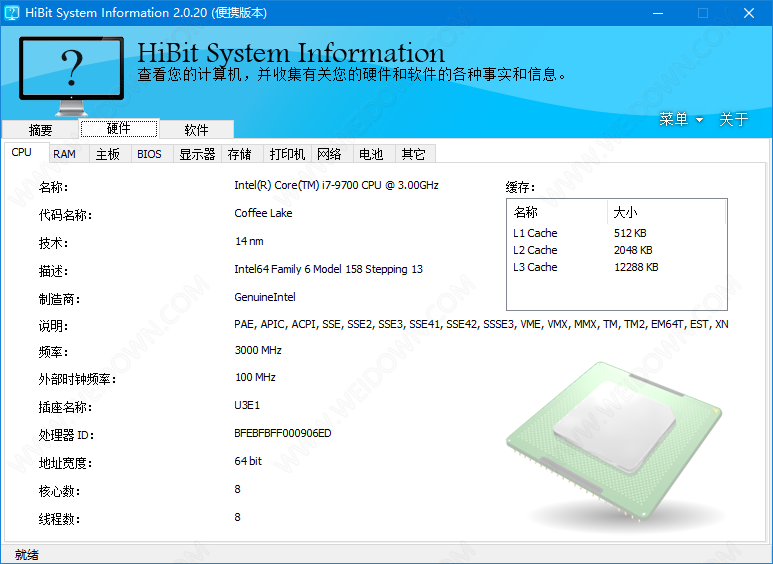
Task: Select the L2 Cache row
Action: [x=617, y=250]
